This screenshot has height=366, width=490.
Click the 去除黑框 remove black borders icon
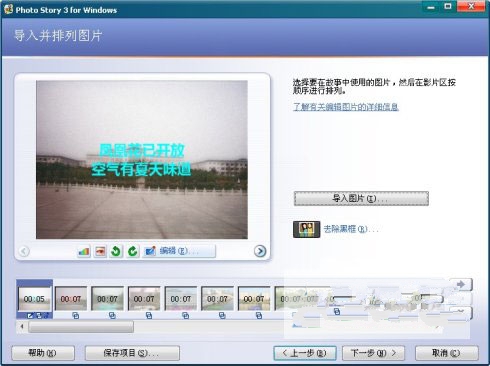(x=306, y=229)
